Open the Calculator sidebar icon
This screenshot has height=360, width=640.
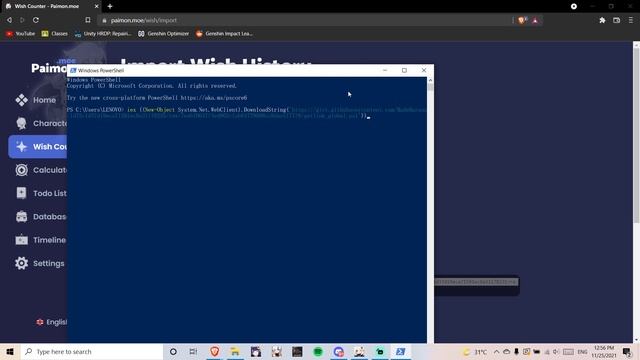point(21,170)
